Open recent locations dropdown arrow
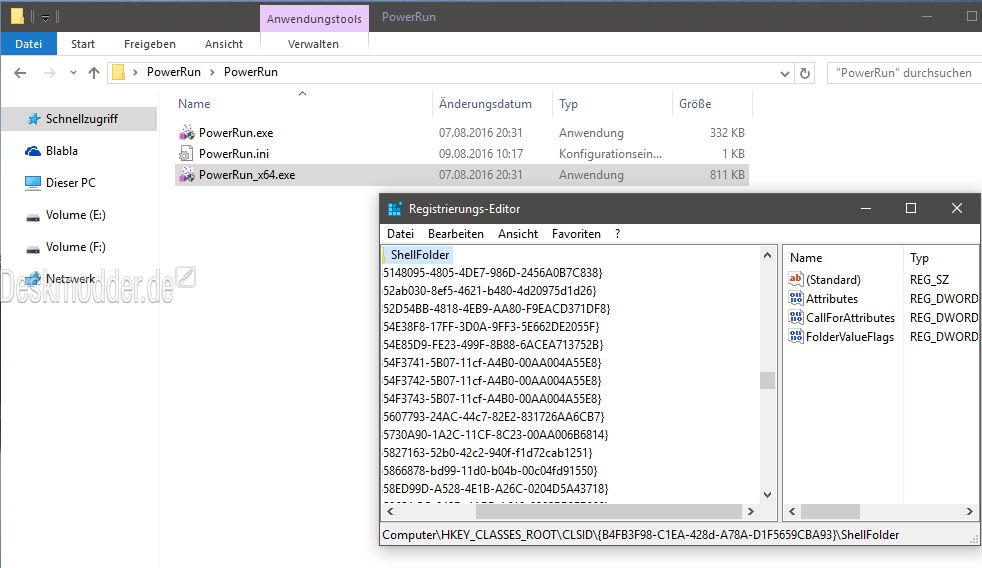 coord(73,73)
